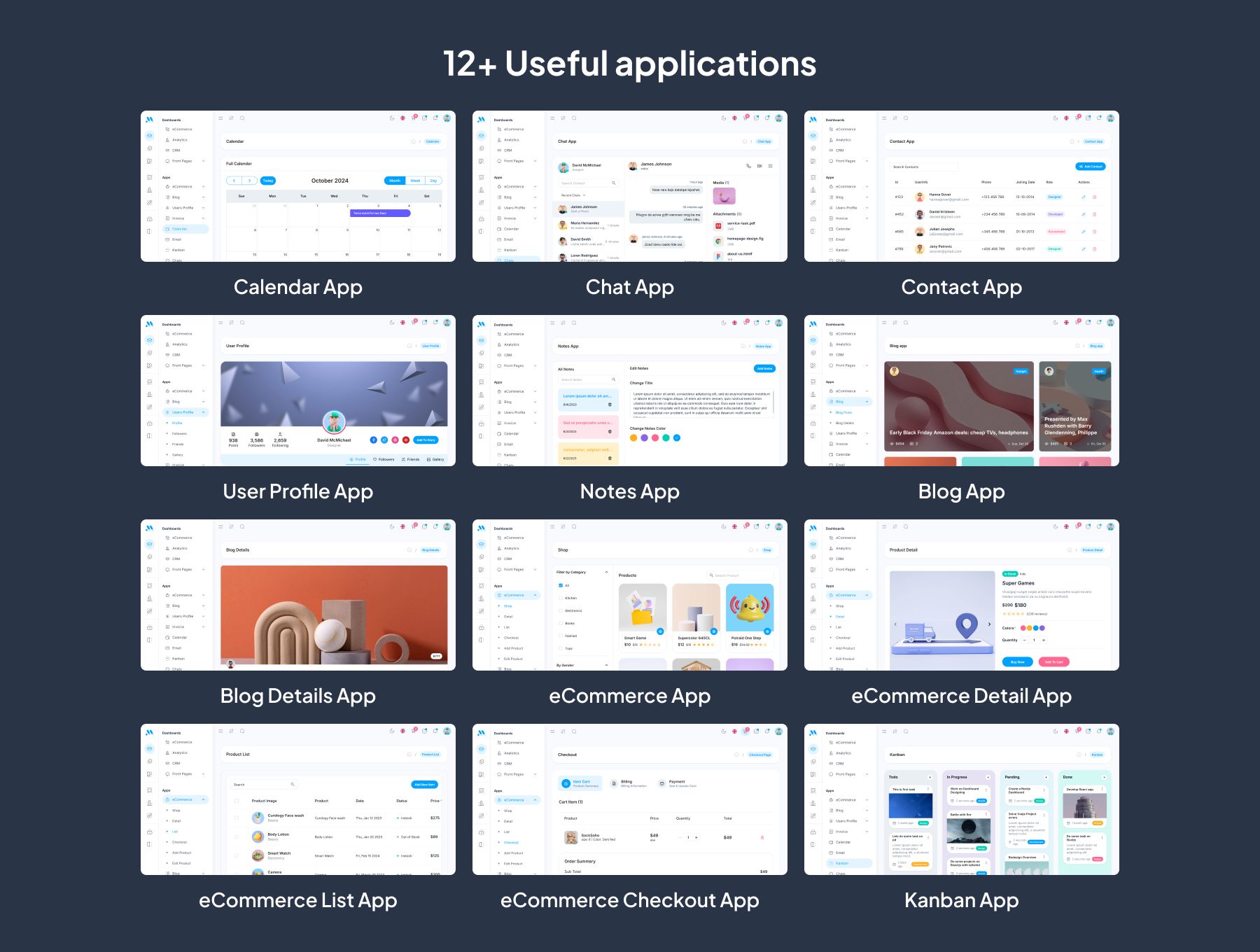Image resolution: width=1260 pixels, height=952 pixels.
Task: Check the All category filter in eCommerce App
Action: pyautogui.click(x=561, y=585)
